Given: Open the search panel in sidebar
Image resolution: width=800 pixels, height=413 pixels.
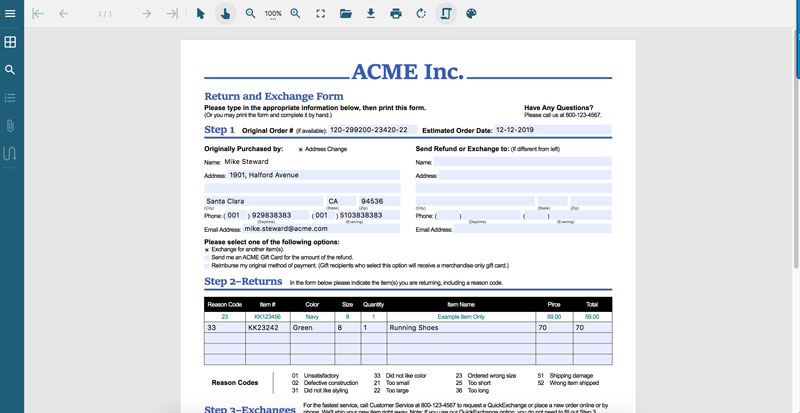Looking at the screenshot, I should (10, 70).
